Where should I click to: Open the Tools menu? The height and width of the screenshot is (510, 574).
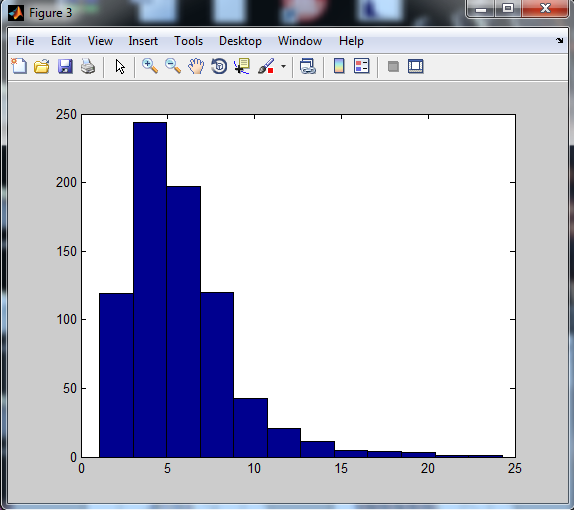(x=189, y=41)
